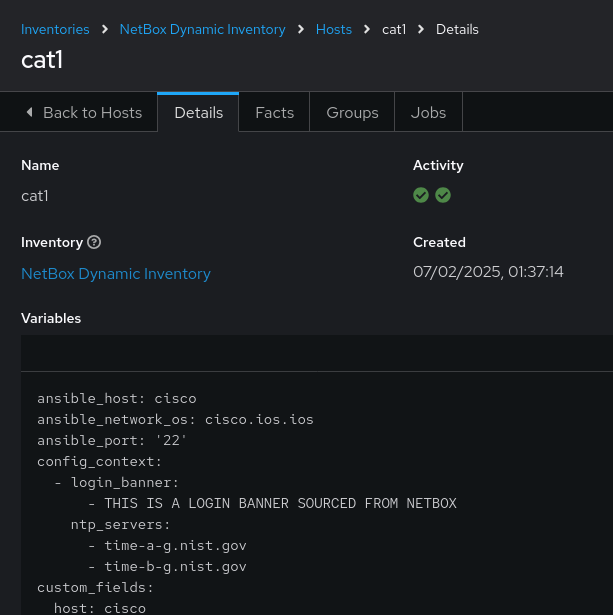Viewport: 613px width, 615px height.
Task: Click the time-b-g.nist.gov entry
Action: click(x=167, y=566)
